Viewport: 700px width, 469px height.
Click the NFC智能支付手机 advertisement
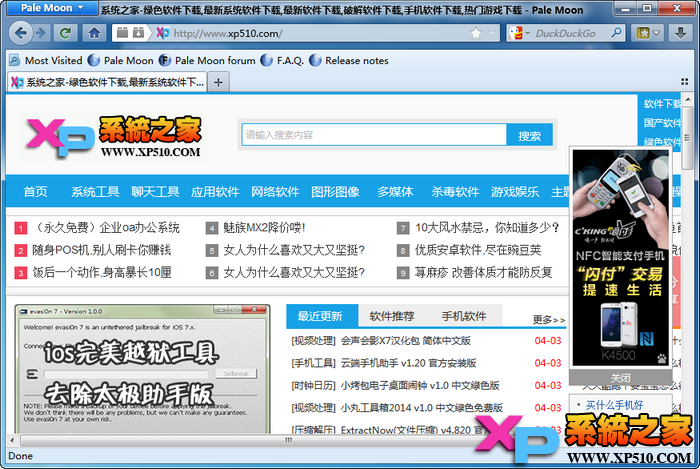tap(621, 257)
